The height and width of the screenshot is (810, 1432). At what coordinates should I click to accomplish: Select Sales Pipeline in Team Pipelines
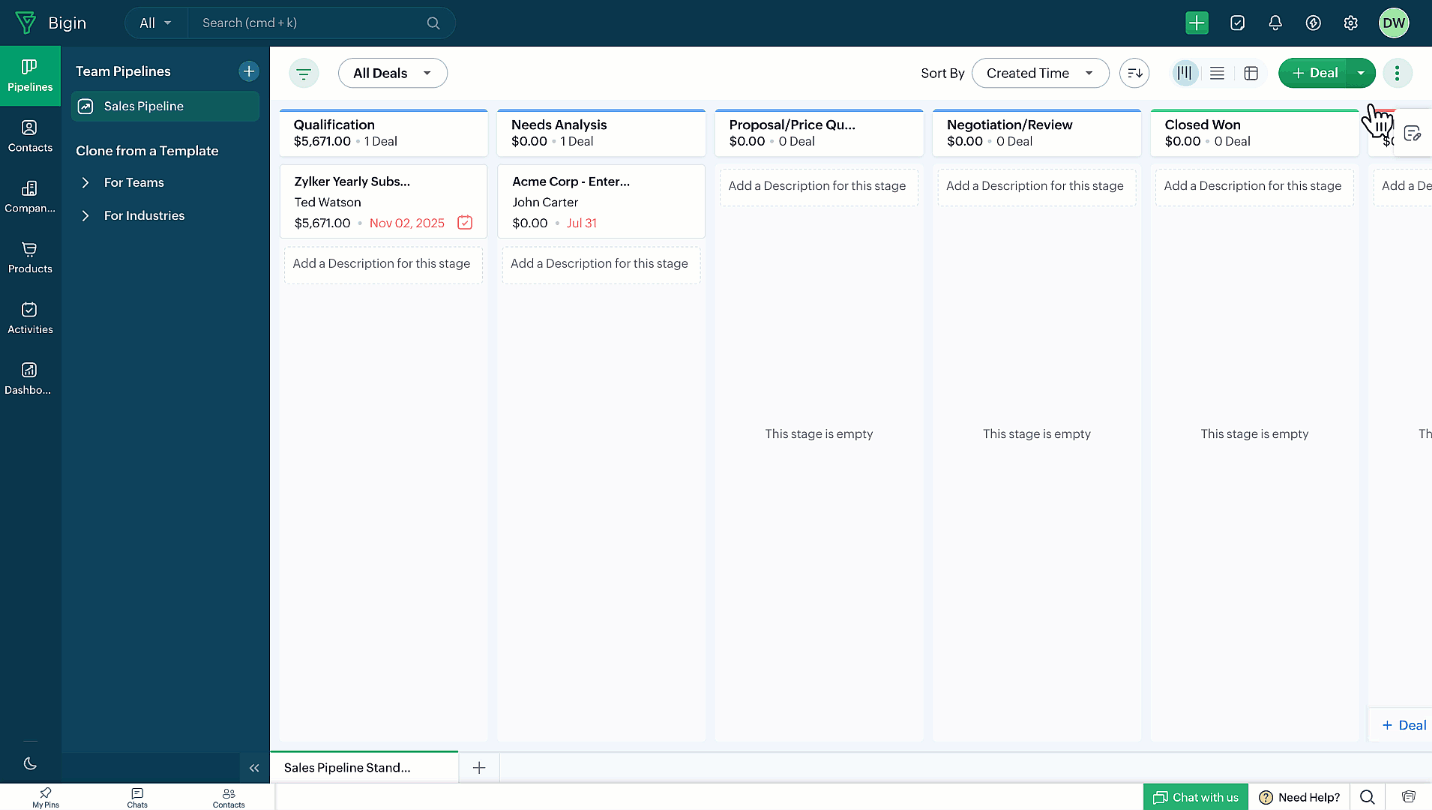click(165, 106)
